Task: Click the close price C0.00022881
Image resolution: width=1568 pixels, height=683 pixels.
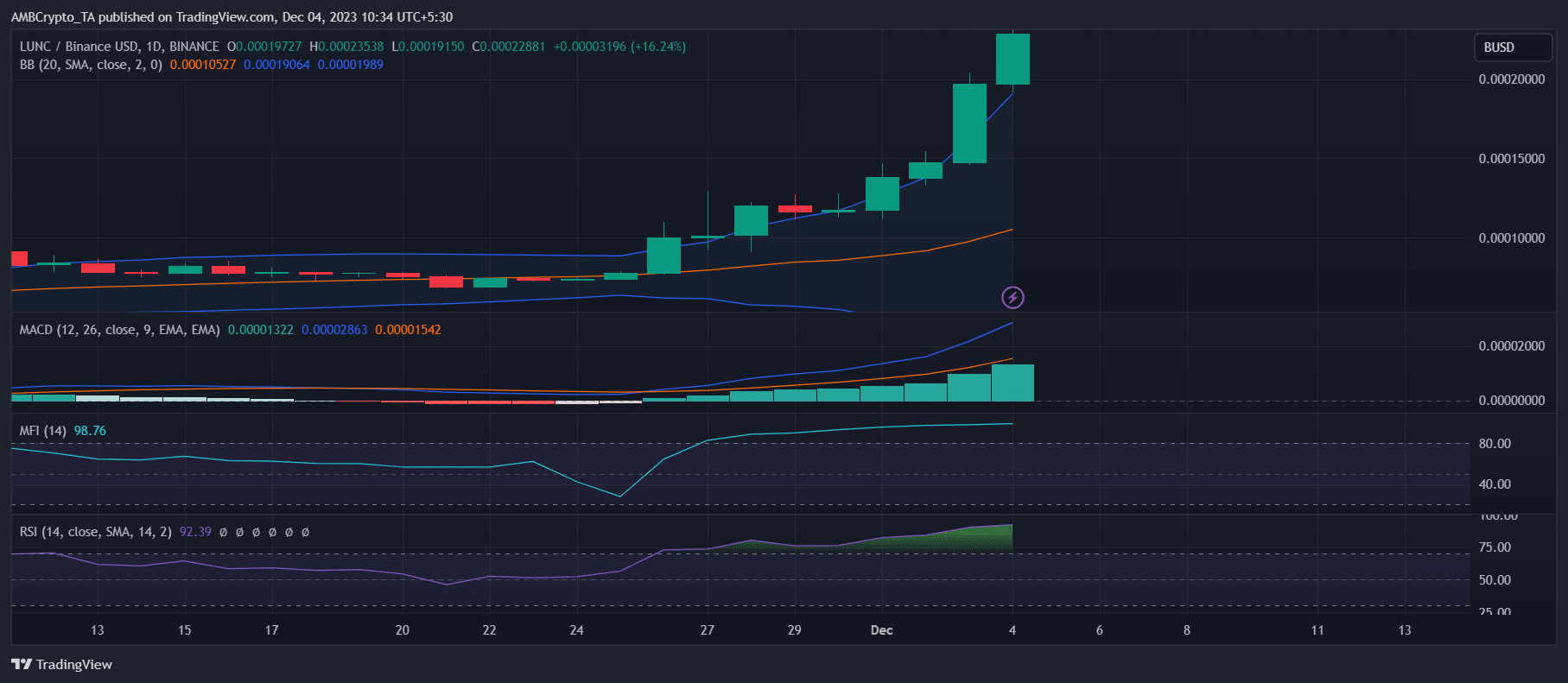Action: [x=509, y=47]
